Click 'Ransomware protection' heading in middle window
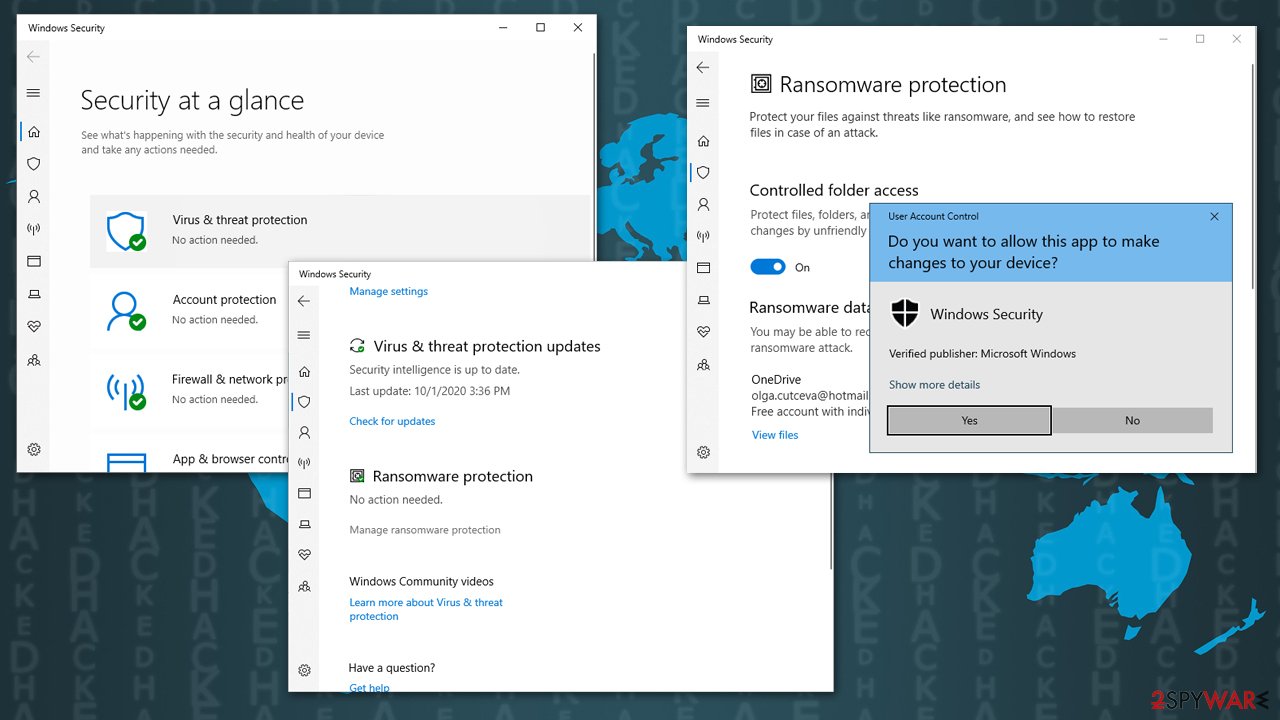The height and width of the screenshot is (720, 1280). click(x=452, y=476)
